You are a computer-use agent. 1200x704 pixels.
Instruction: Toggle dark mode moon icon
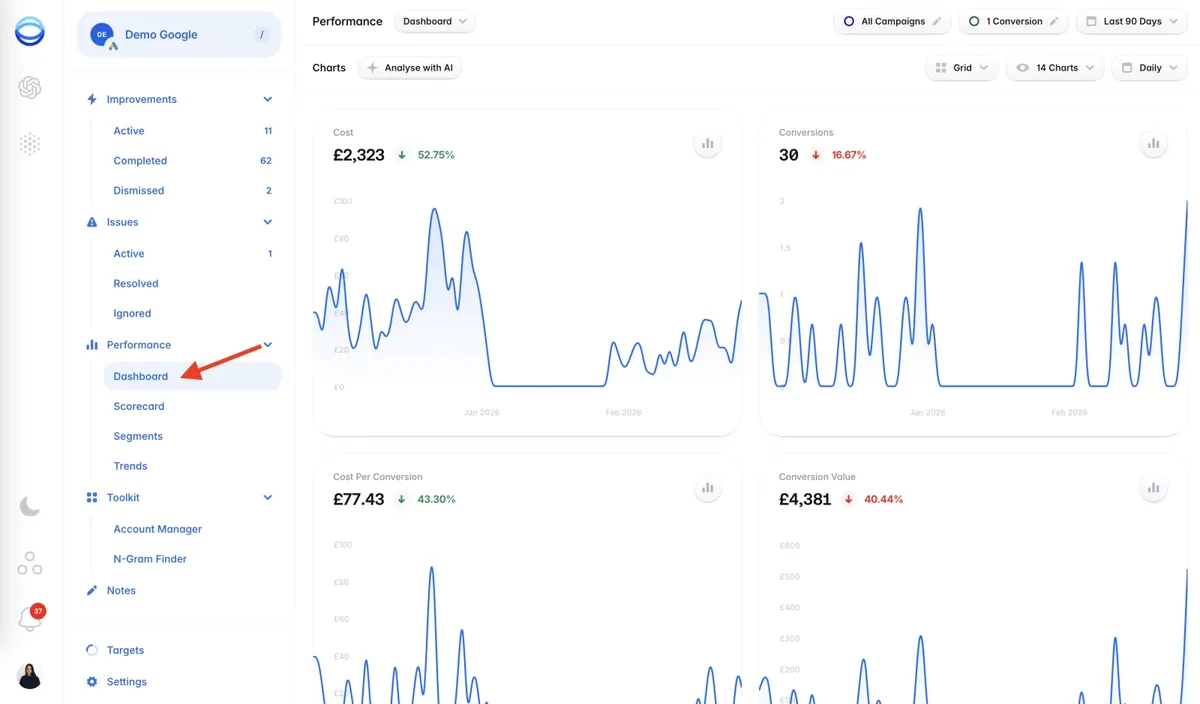[x=30, y=507]
